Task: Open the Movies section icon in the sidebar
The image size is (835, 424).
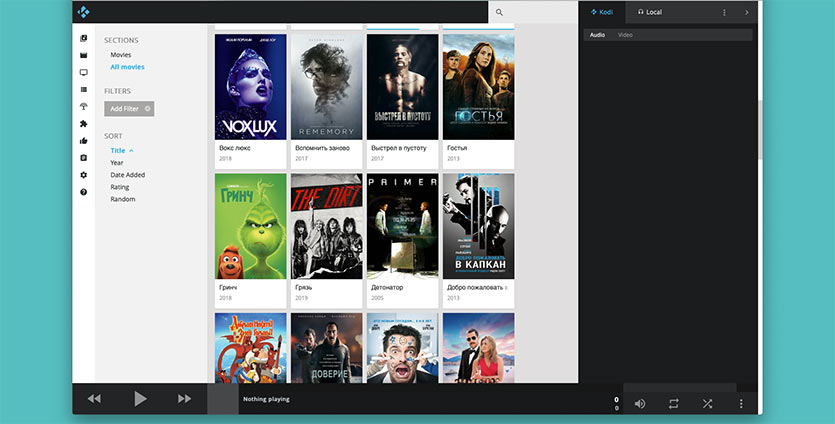Action: click(84, 55)
